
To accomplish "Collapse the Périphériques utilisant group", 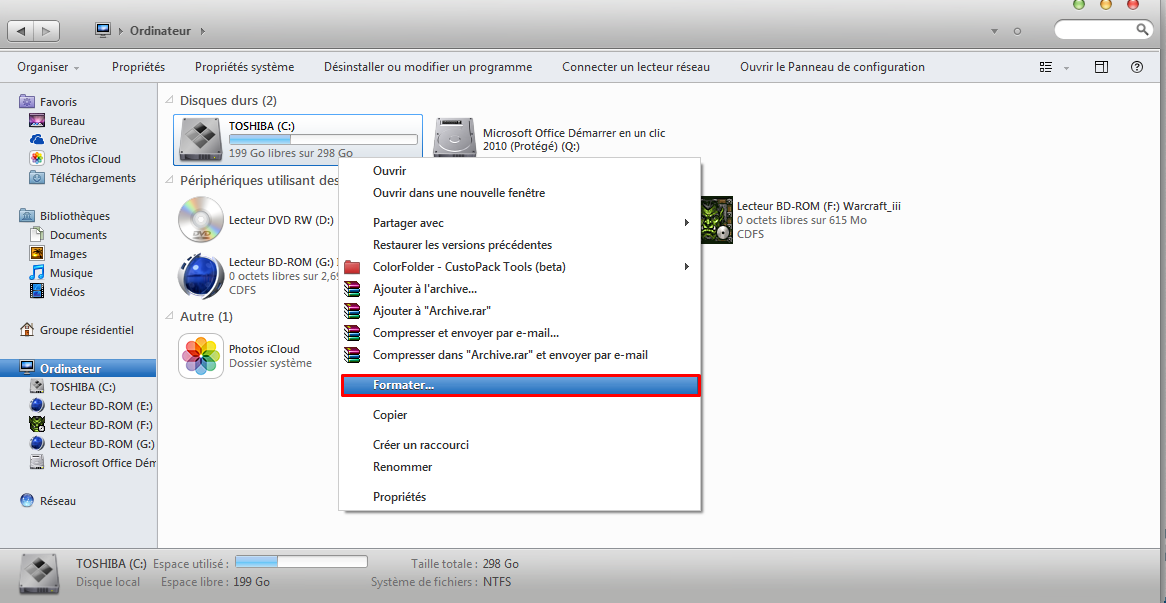I will 170,180.
